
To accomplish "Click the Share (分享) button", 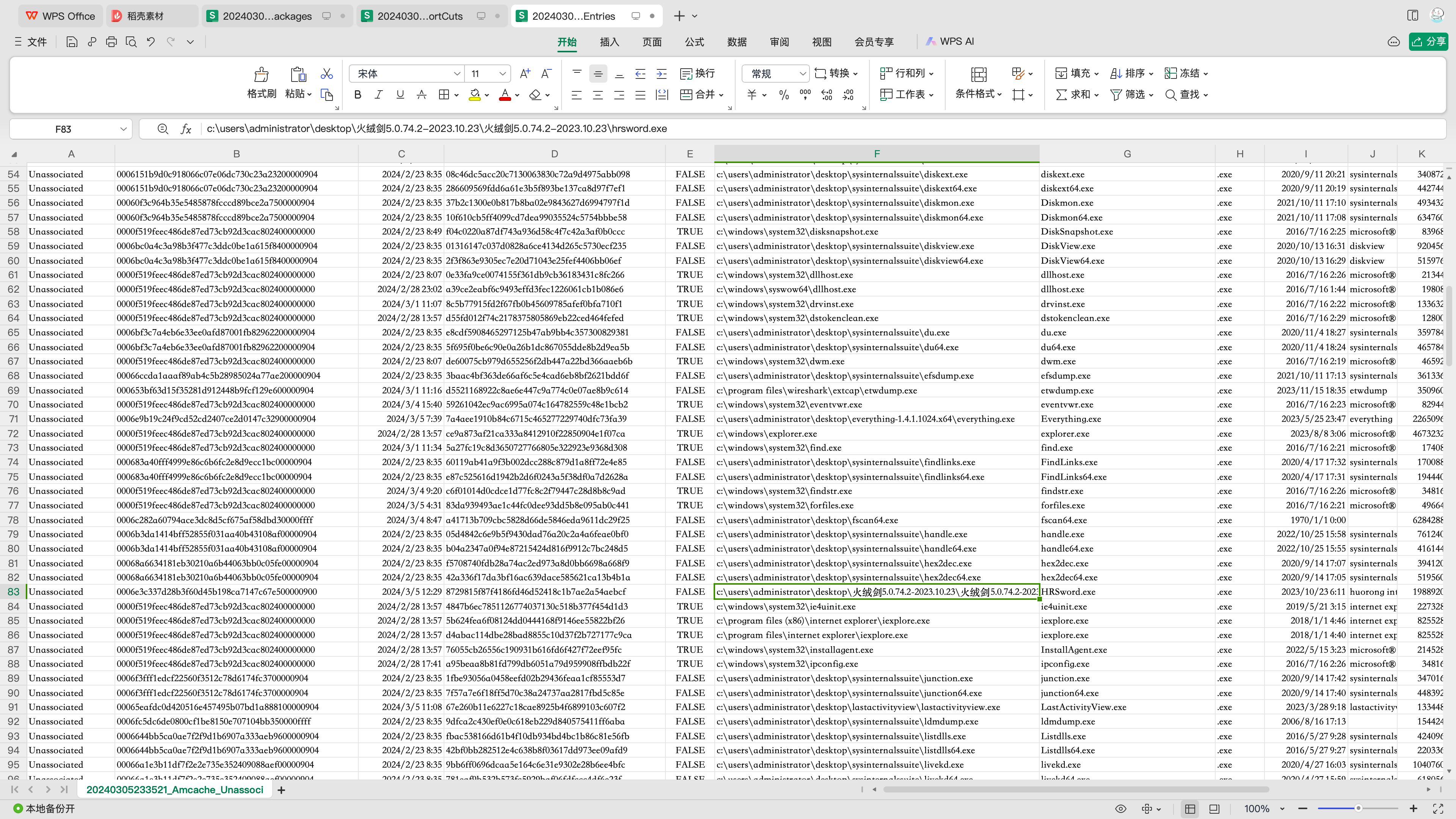I will (x=1428, y=42).
